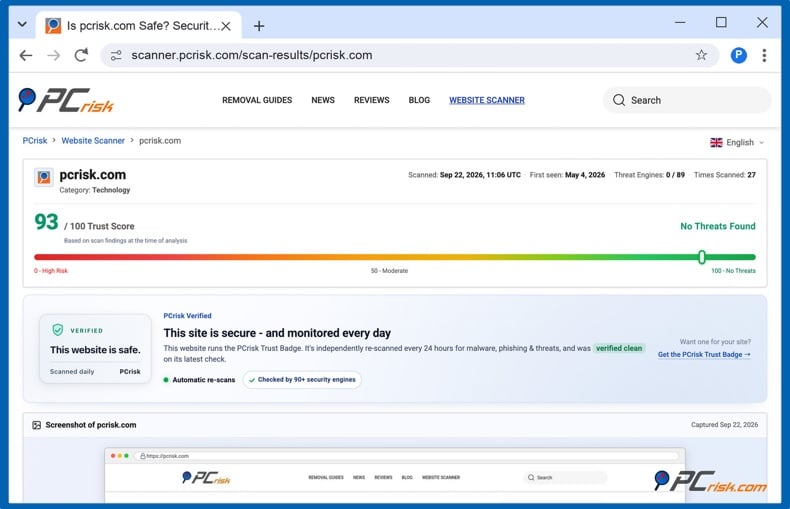Expand the English language dropdown
This screenshot has height=509, width=790.
[737, 143]
